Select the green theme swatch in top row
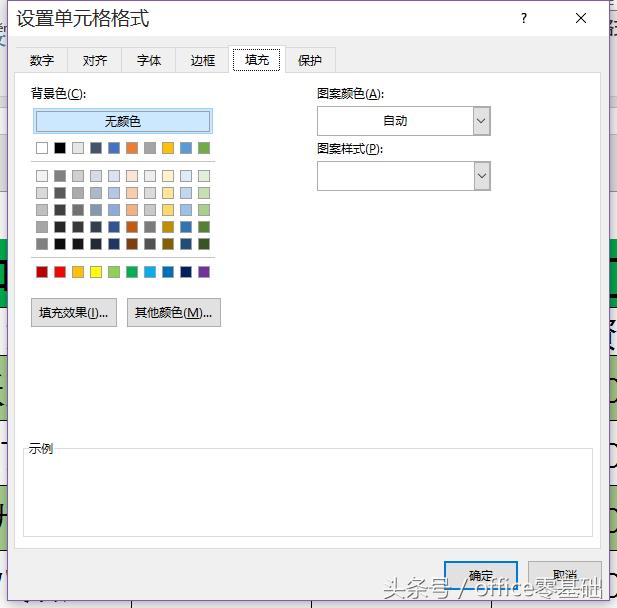This screenshot has height=608, width=617. tap(204, 148)
